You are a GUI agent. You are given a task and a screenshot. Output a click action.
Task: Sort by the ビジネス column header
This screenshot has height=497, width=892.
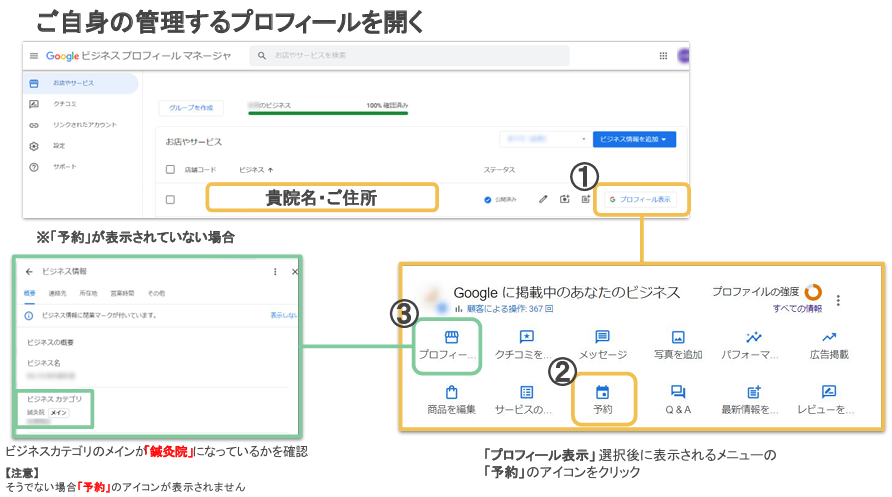pyautogui.click(x=255, y=169)
